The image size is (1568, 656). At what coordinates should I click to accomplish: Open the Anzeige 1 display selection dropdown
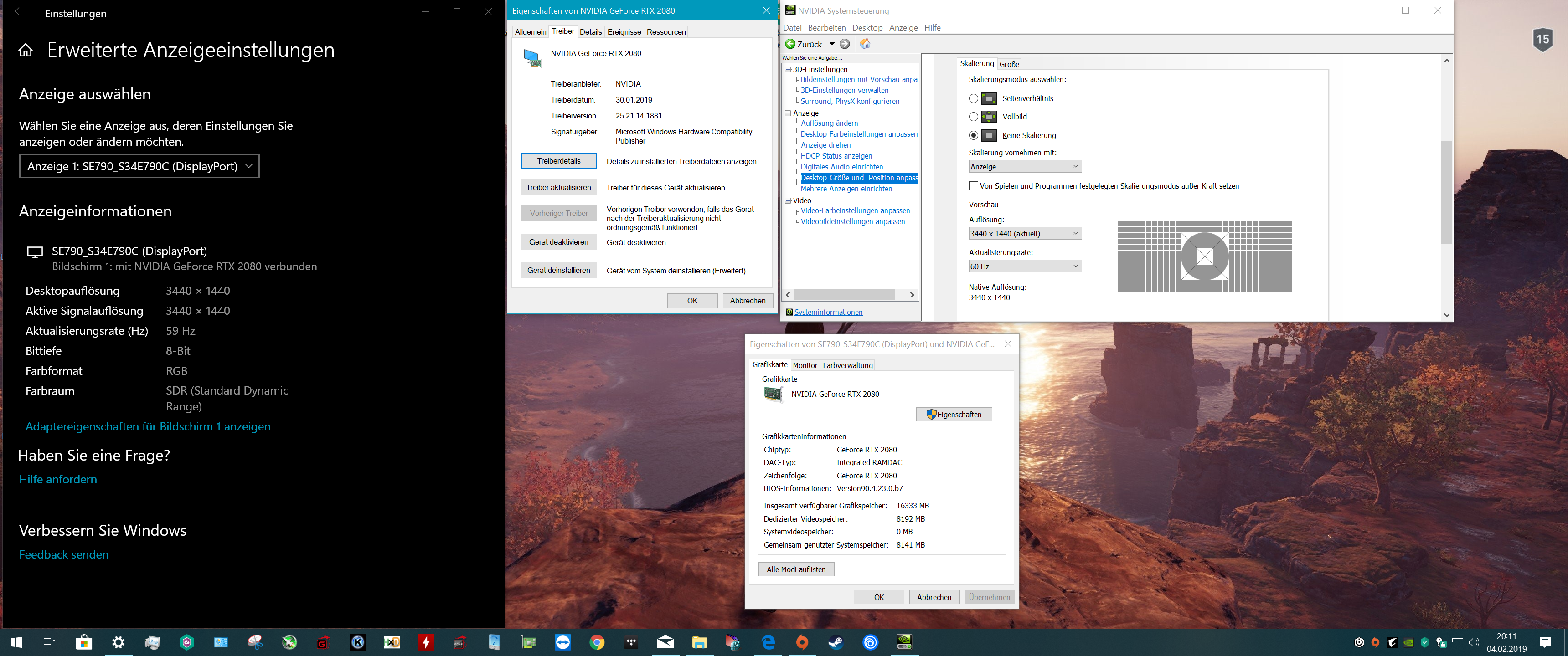[139, 166]
